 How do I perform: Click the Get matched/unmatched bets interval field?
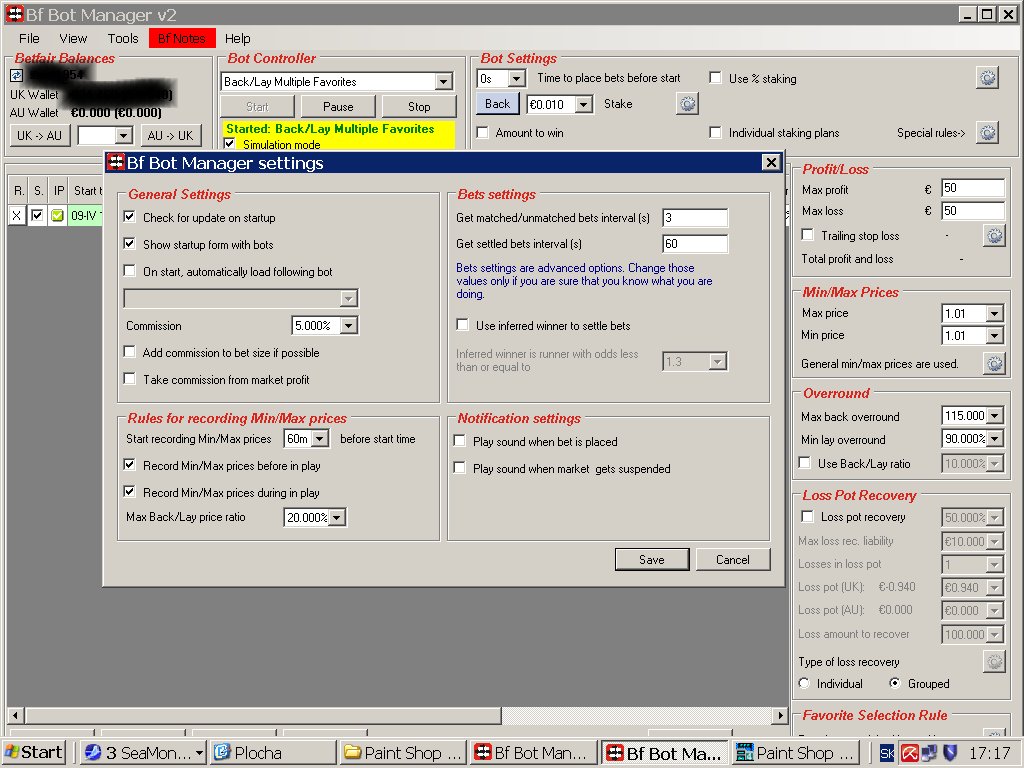coord(695,217)
